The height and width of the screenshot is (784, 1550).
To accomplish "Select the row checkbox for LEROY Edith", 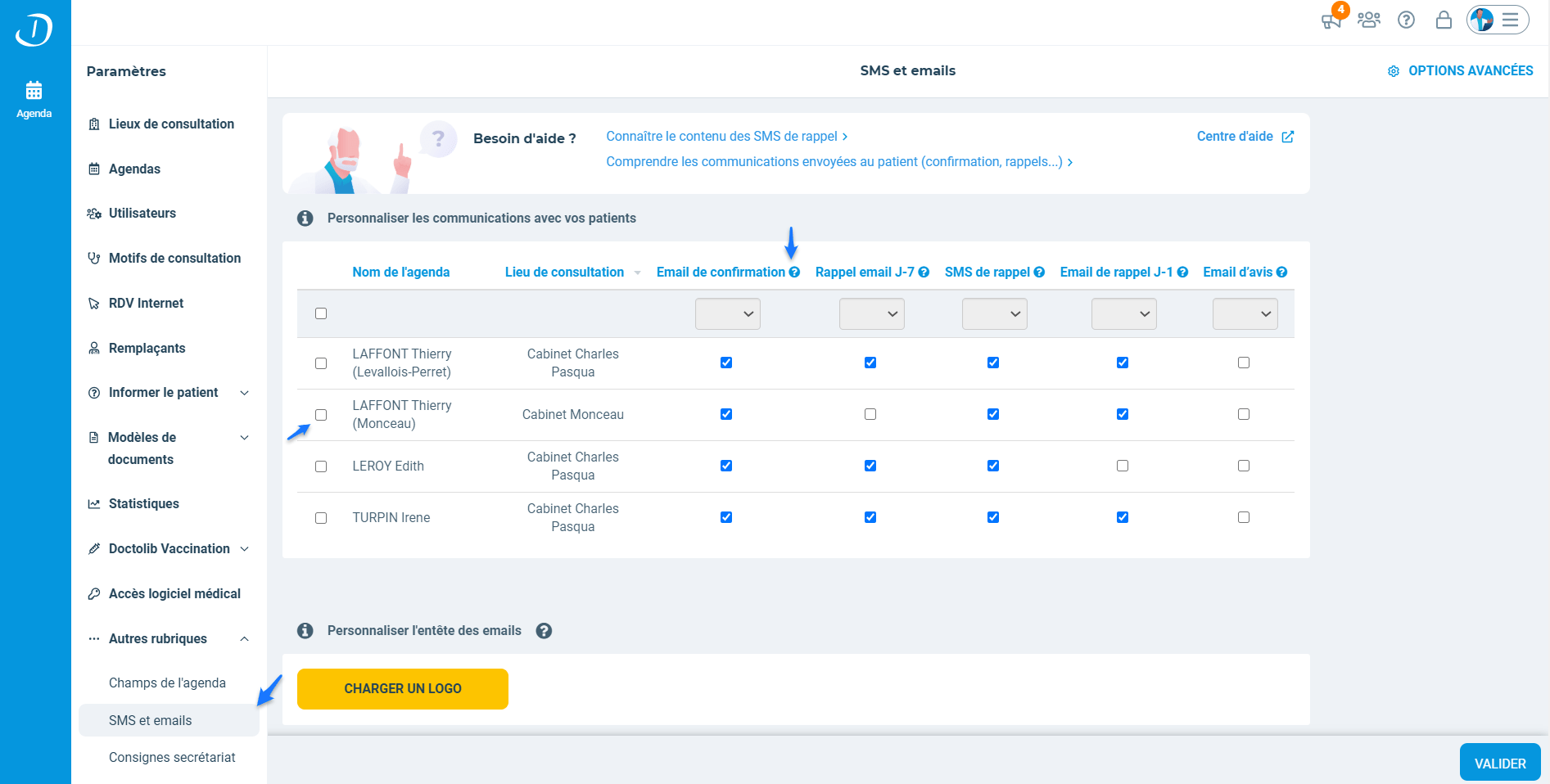I will click(320, 466).
